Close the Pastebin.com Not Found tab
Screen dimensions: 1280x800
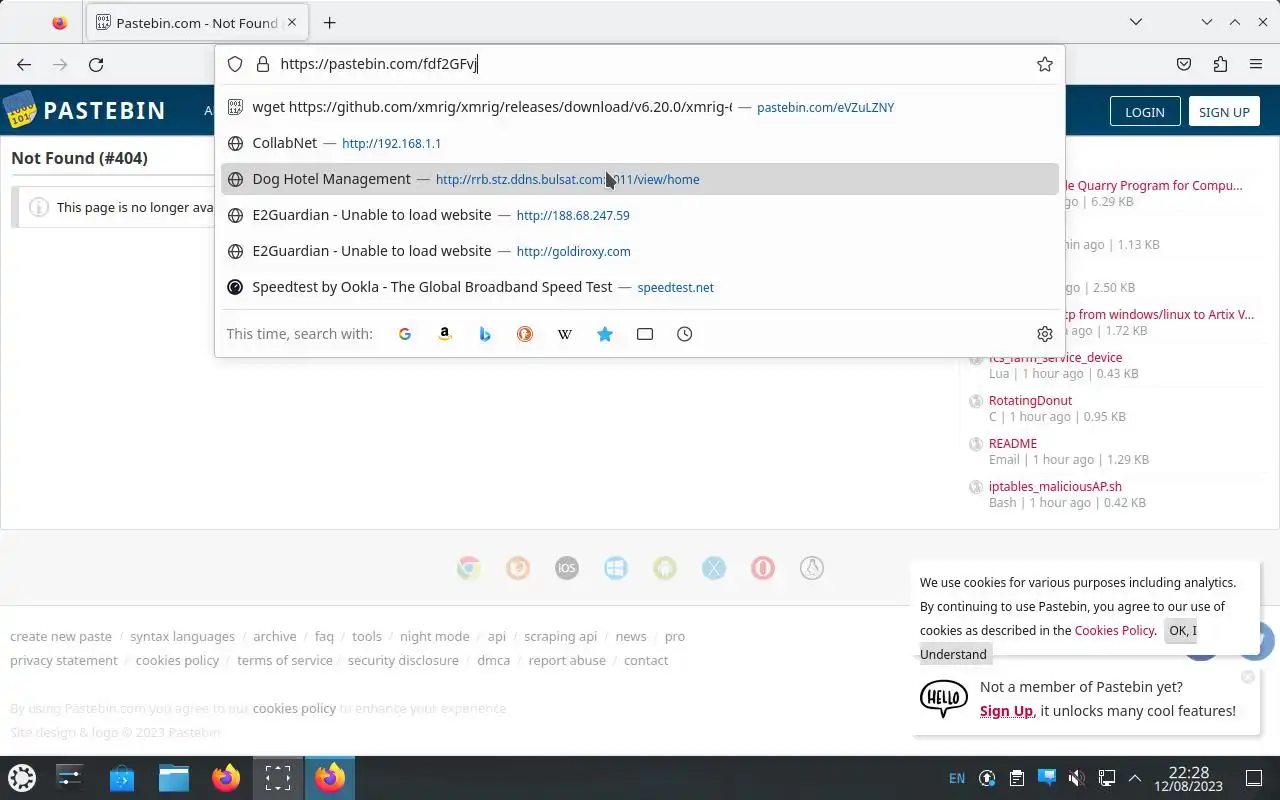point(293,22)
